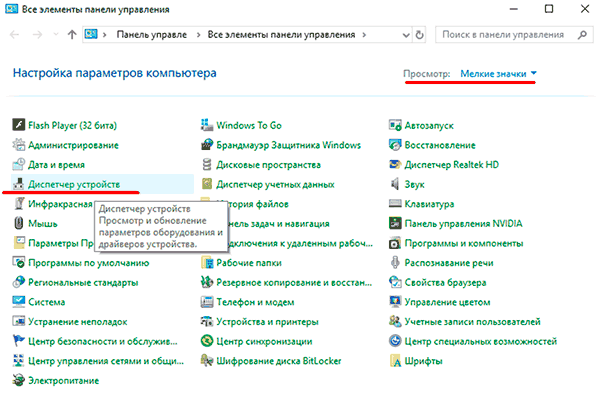This screenshot has height=396, width=600.
Task: Open Свойства браузера link
Action: [x=445, y=282]
